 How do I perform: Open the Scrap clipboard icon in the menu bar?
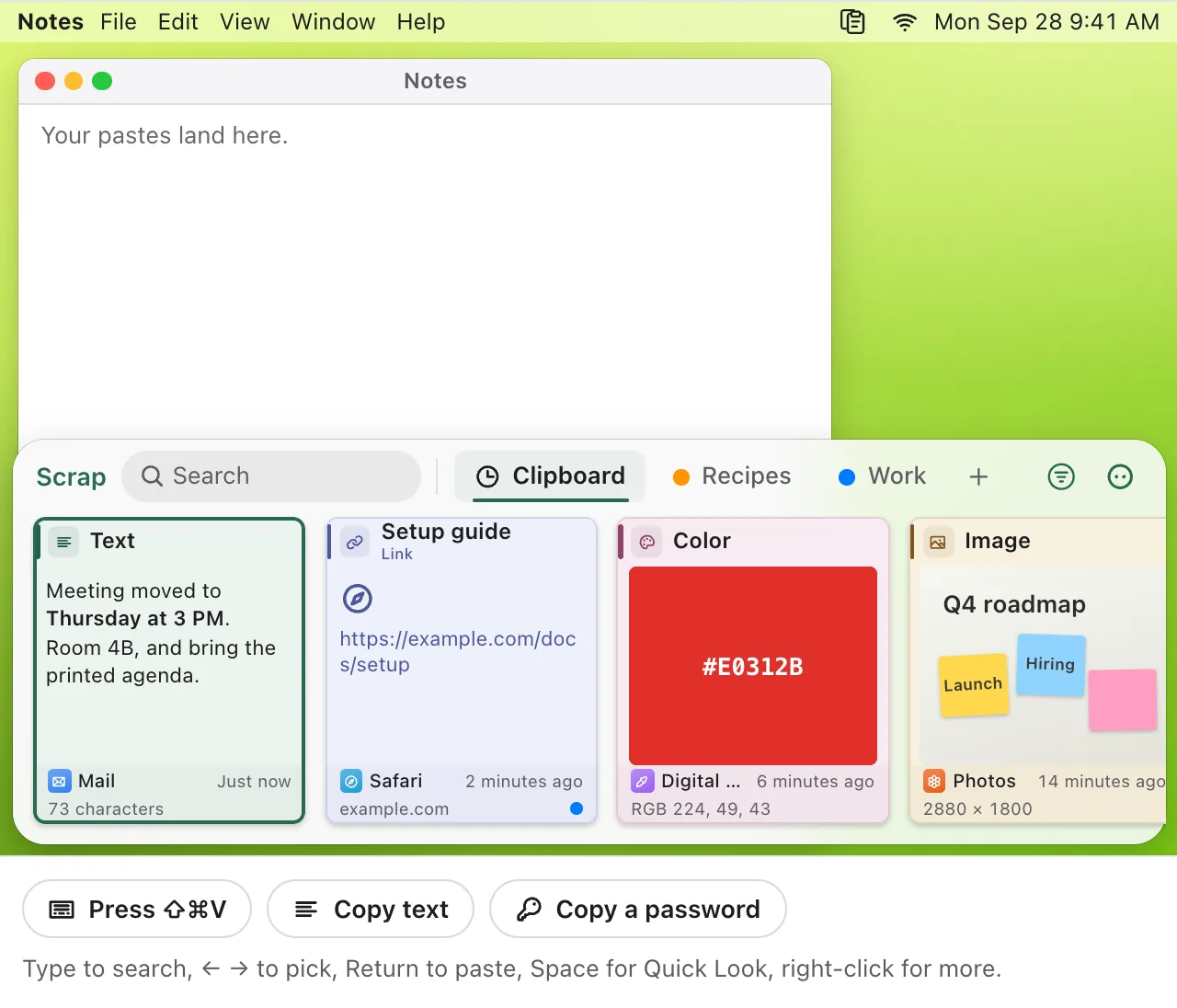(852, 21)
